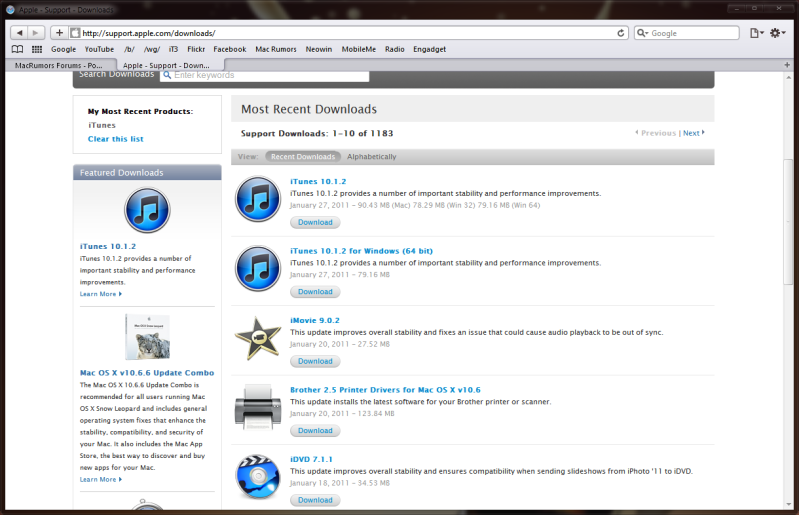Image resolution: width=799 pixels, height=515 pixels.
Task: Open the /b/ bookmark
Action: [x=129, y=49]
